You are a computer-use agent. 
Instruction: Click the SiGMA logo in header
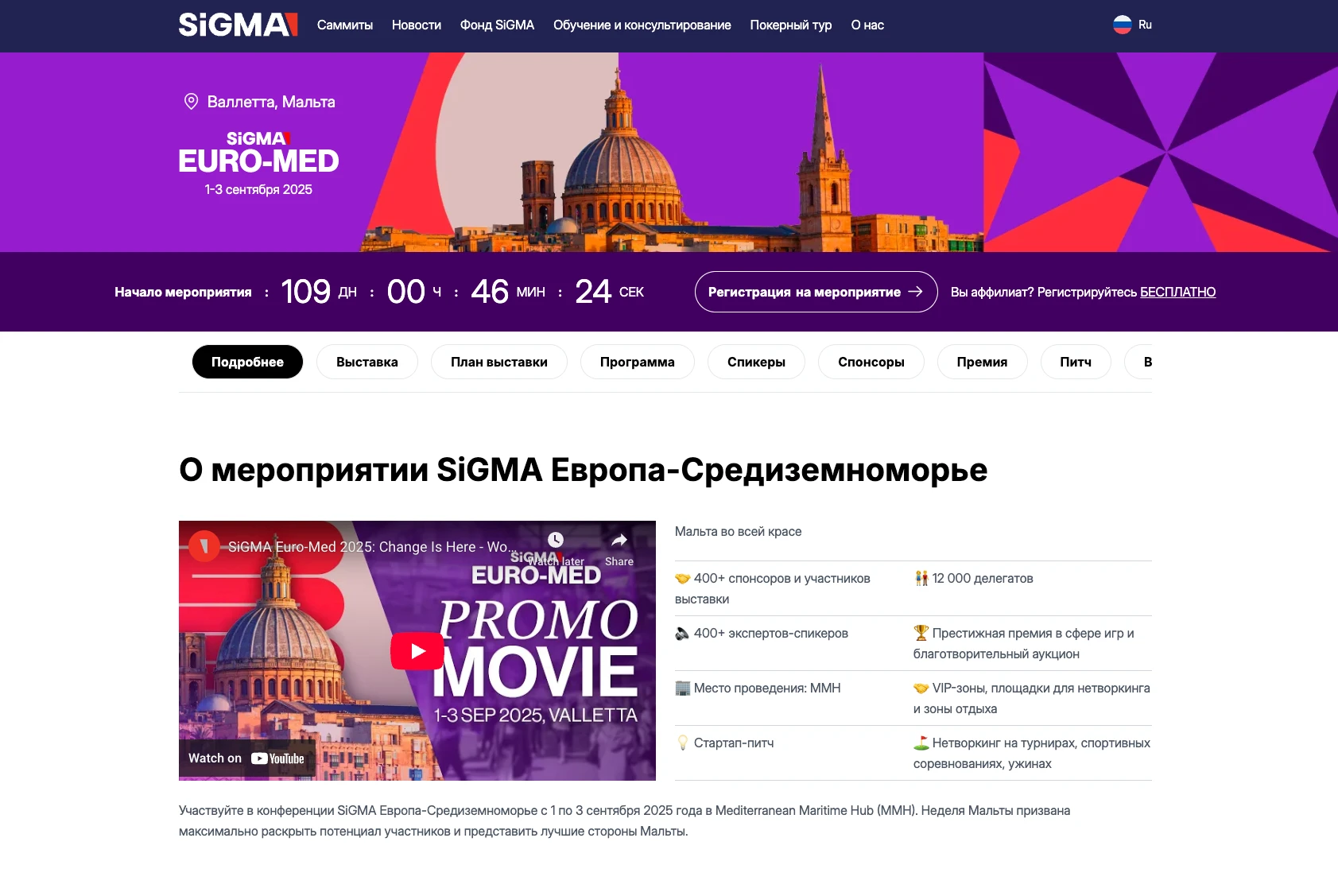238,25
